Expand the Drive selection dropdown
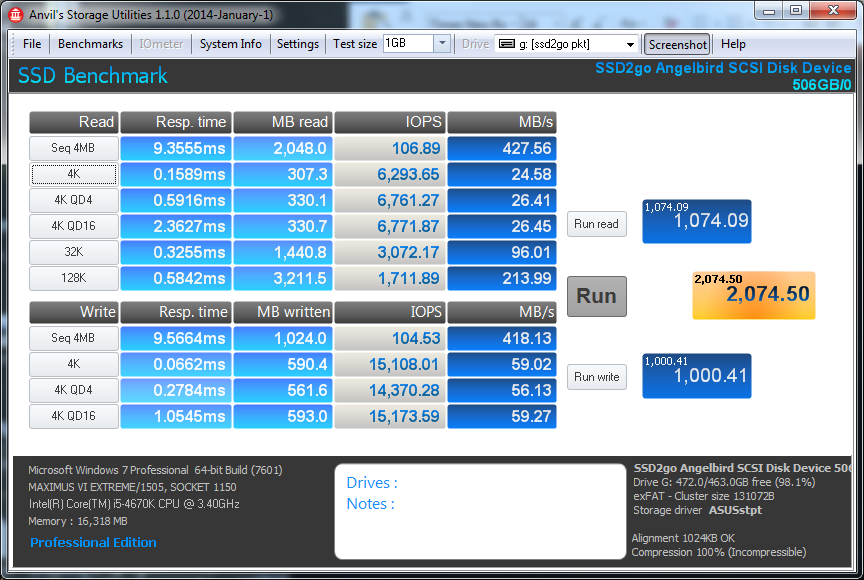864x580 pixels. 629,44
